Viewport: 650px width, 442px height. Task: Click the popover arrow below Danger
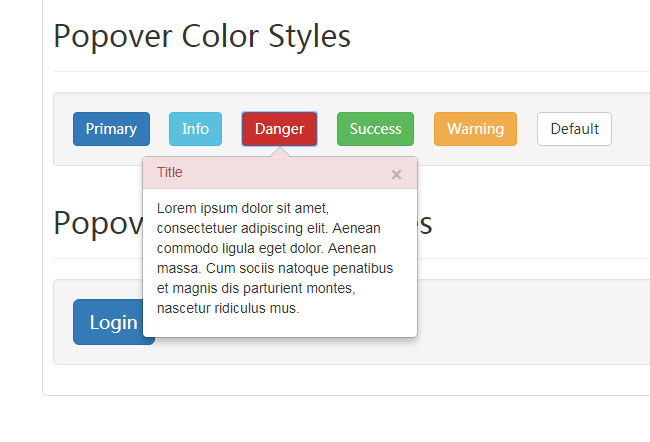pos(281,152)
